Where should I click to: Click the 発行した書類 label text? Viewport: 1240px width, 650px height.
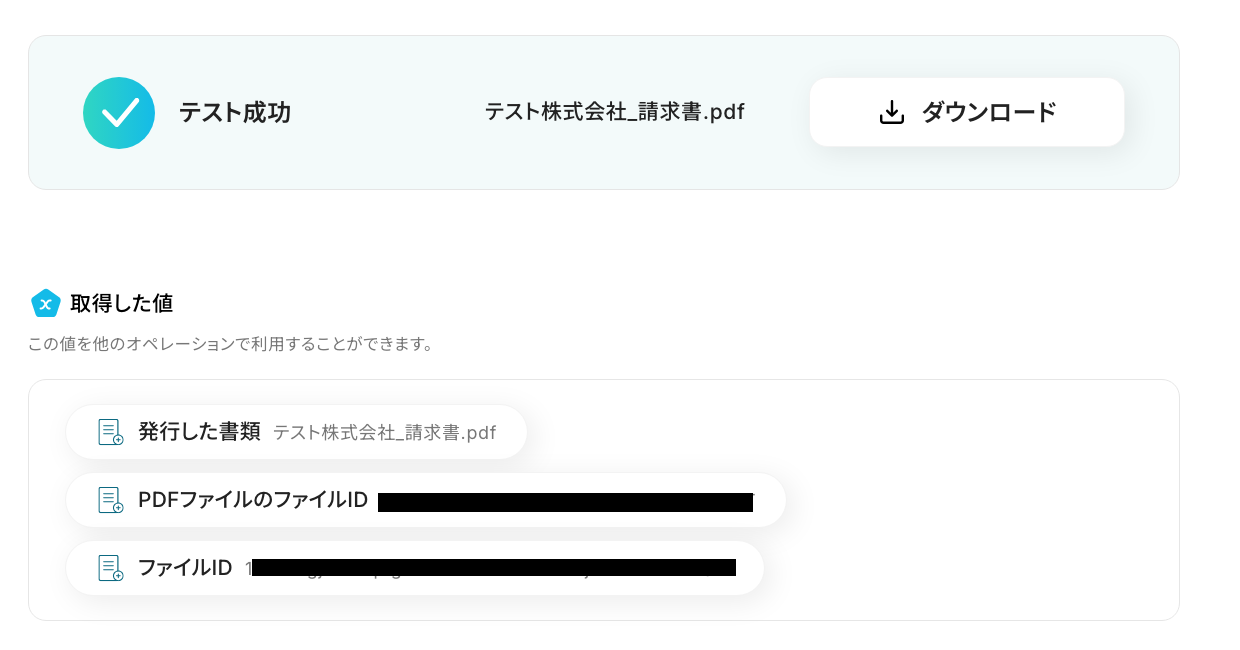199,432
